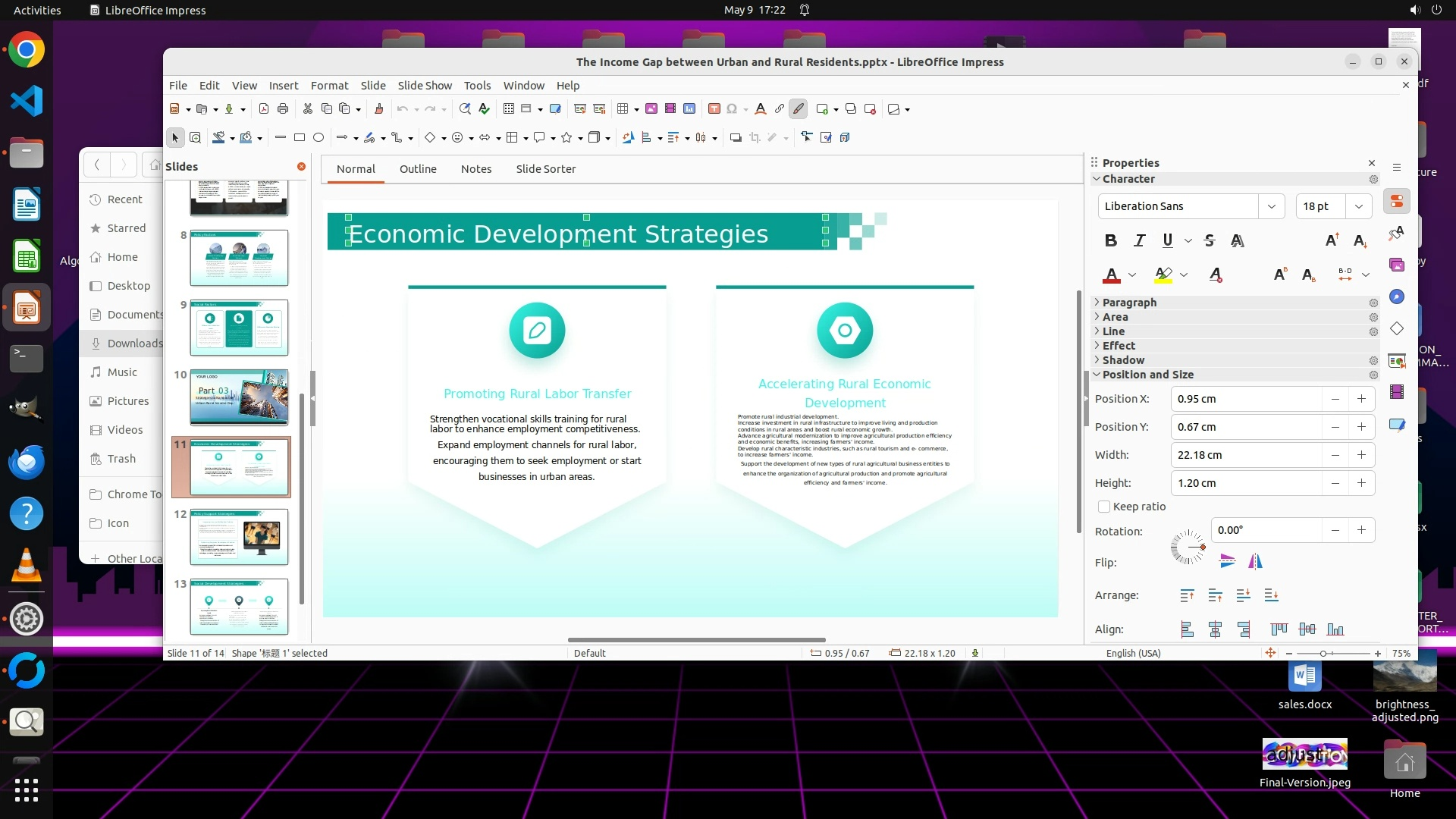Increase the Width value with plus

[x=1362, y=455]
